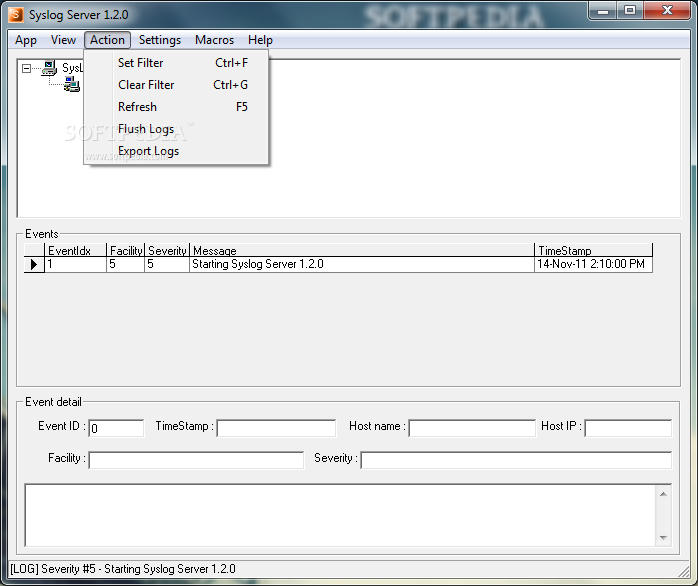The width and height of the screenshot is (698, 586).
Task: Click the Syslog Server app icon in title bar
Action: 16,14
